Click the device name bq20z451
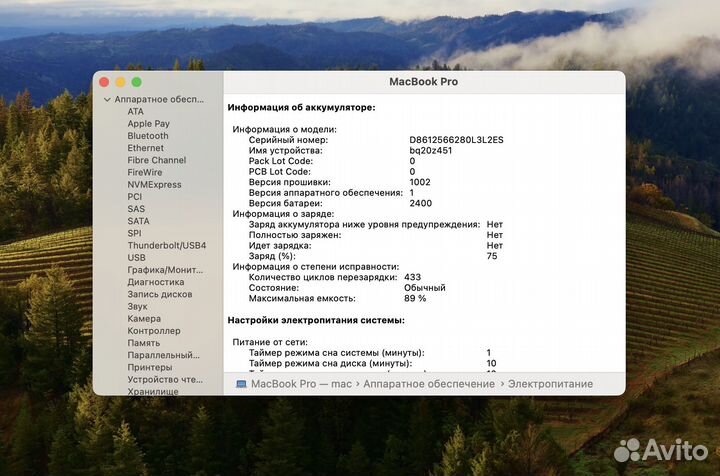 431,151
